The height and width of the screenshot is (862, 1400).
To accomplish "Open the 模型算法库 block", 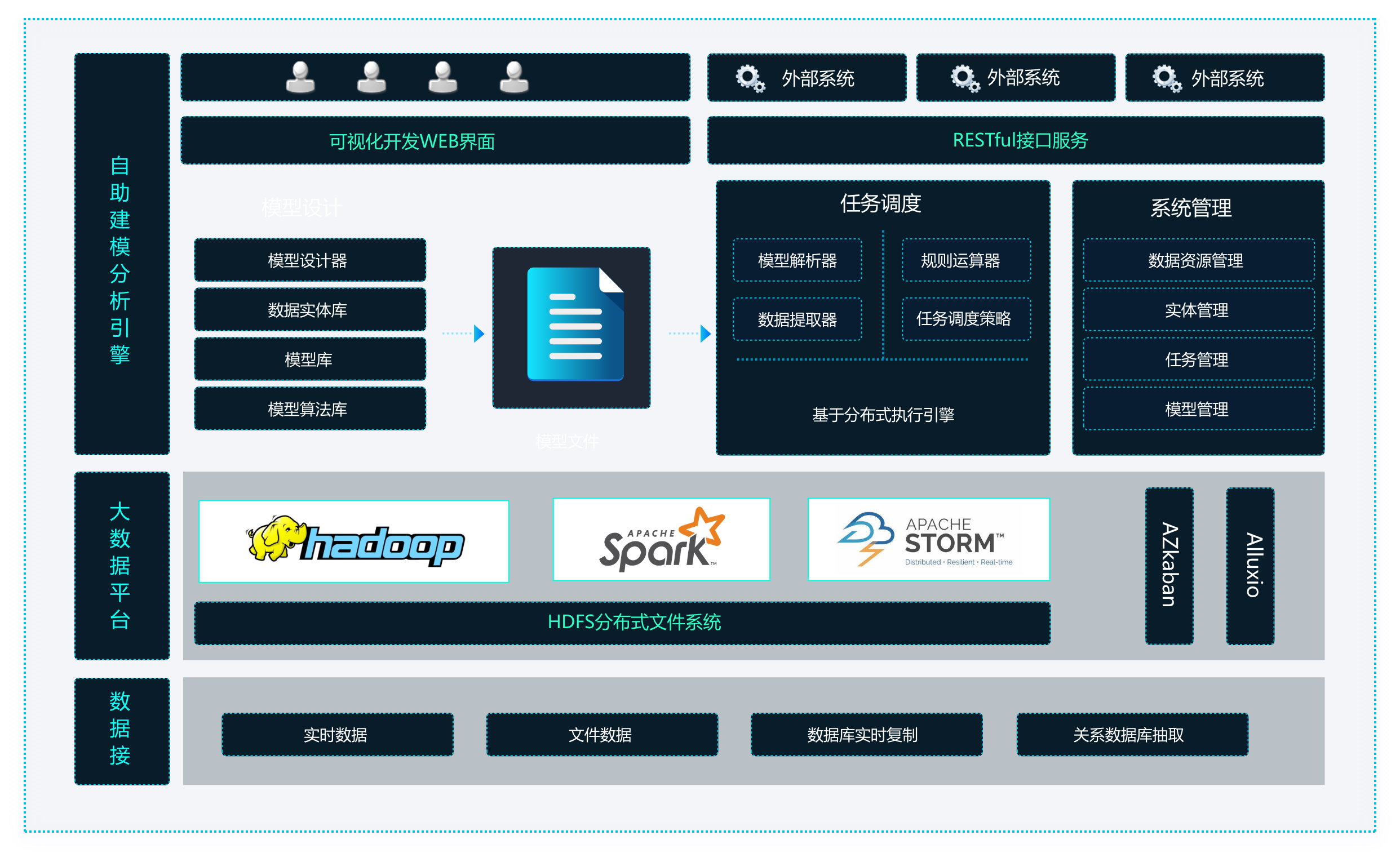I will 309,409.
